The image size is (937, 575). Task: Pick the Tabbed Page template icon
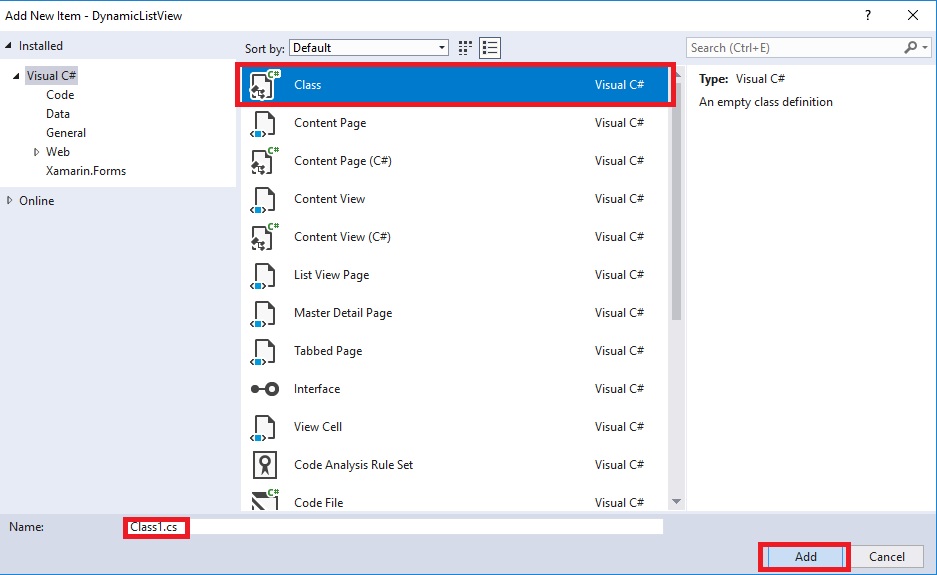(263, 351)
